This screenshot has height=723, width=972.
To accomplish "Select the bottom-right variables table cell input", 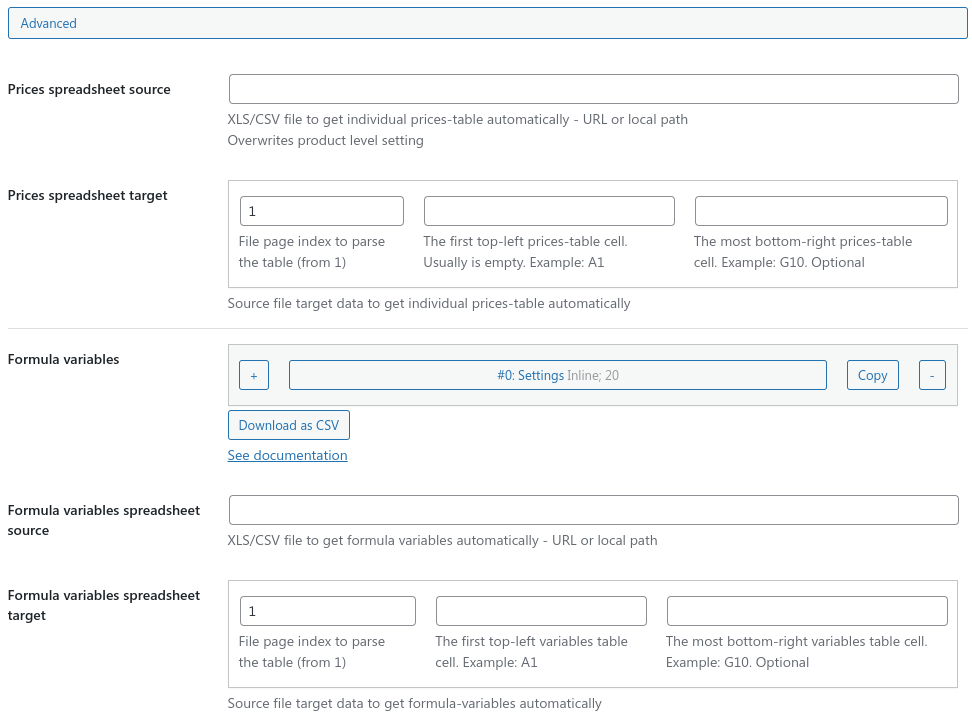I will pyautogui.click(x=806, y=611).
